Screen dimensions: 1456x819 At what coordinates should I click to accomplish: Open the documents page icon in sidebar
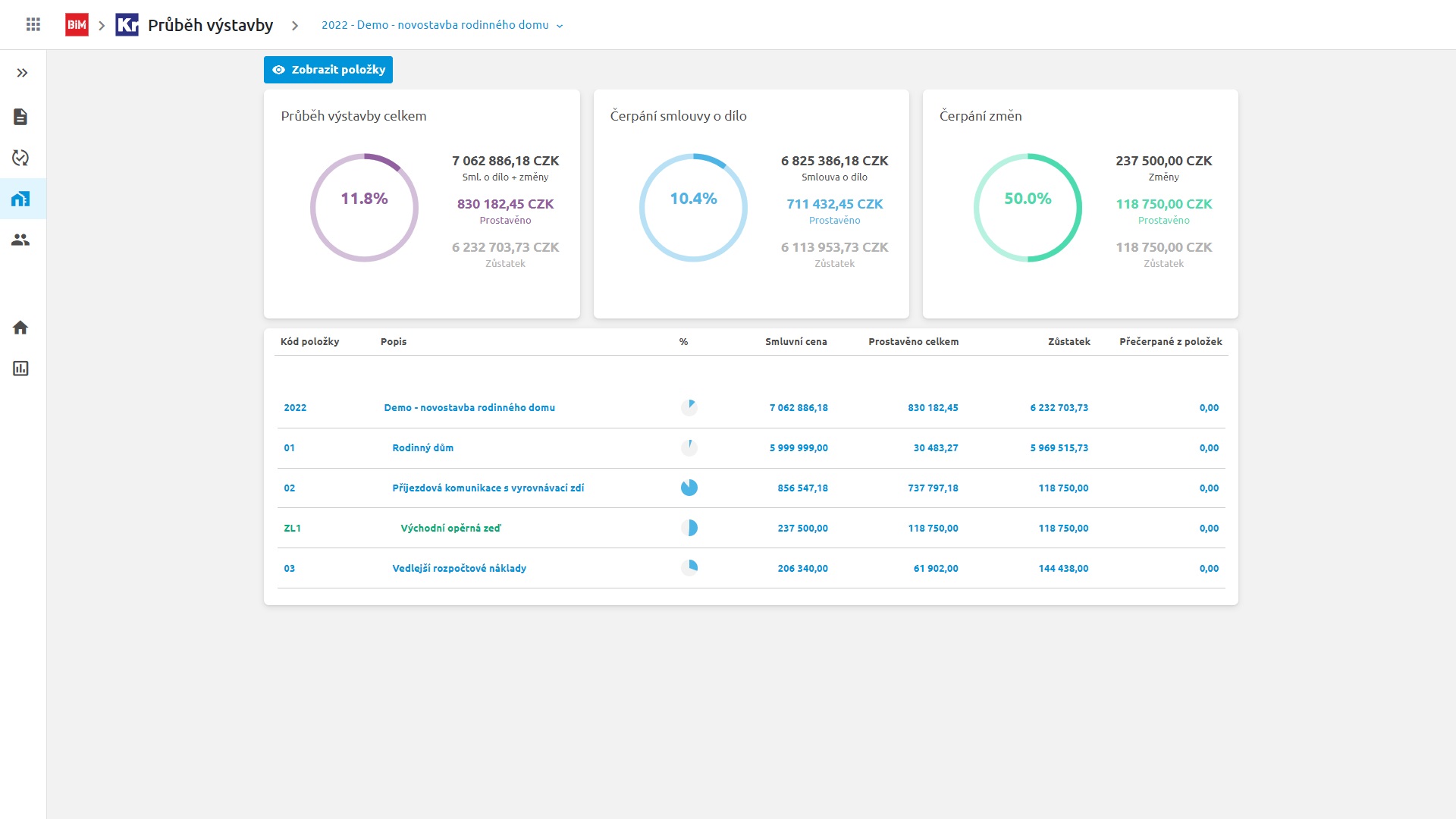[x=20, y=117]
